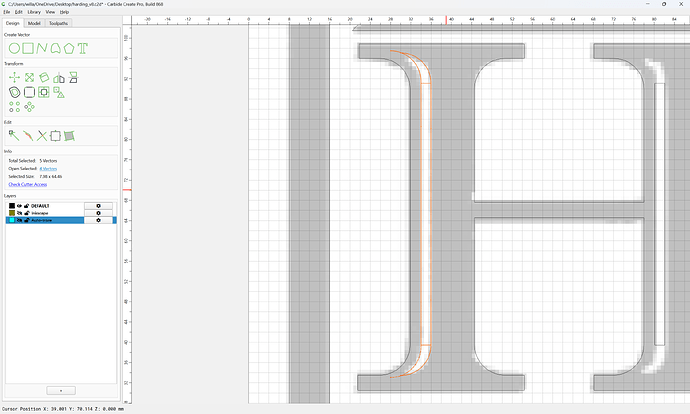Select the narrow rectangle vector in right letter
Screen dimensions: 690x414
click(x=660, y=214)
